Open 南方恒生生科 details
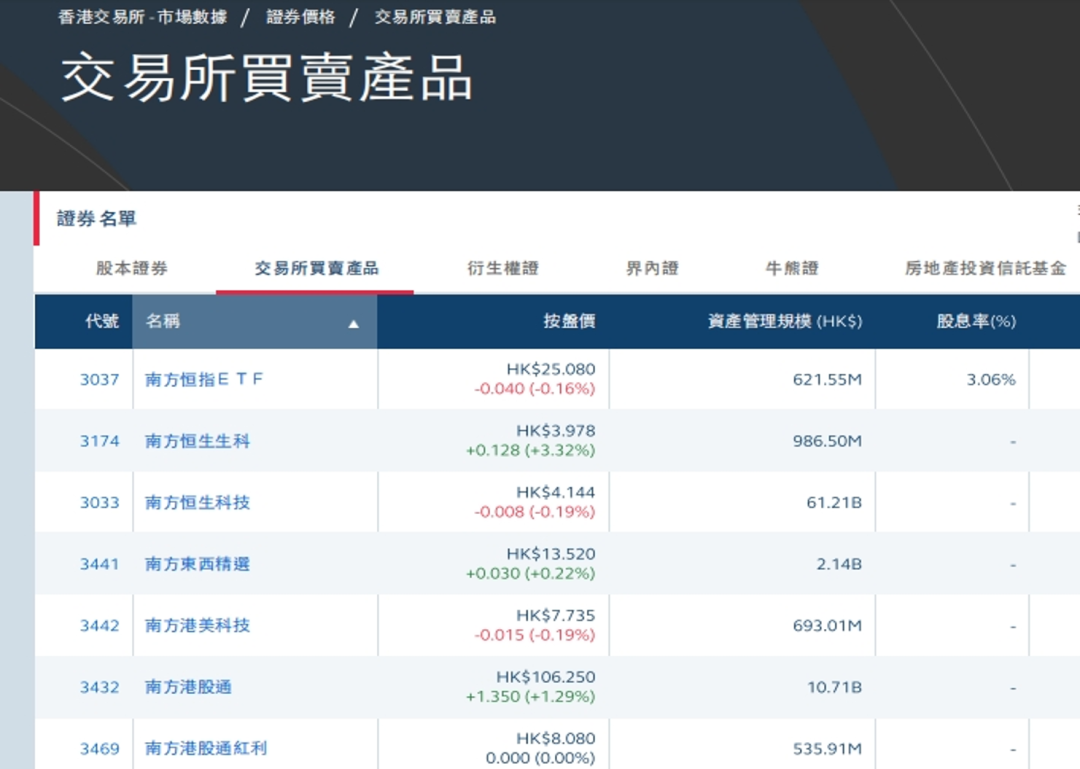This screenshot has height=769, width=1080. point(197,441)
